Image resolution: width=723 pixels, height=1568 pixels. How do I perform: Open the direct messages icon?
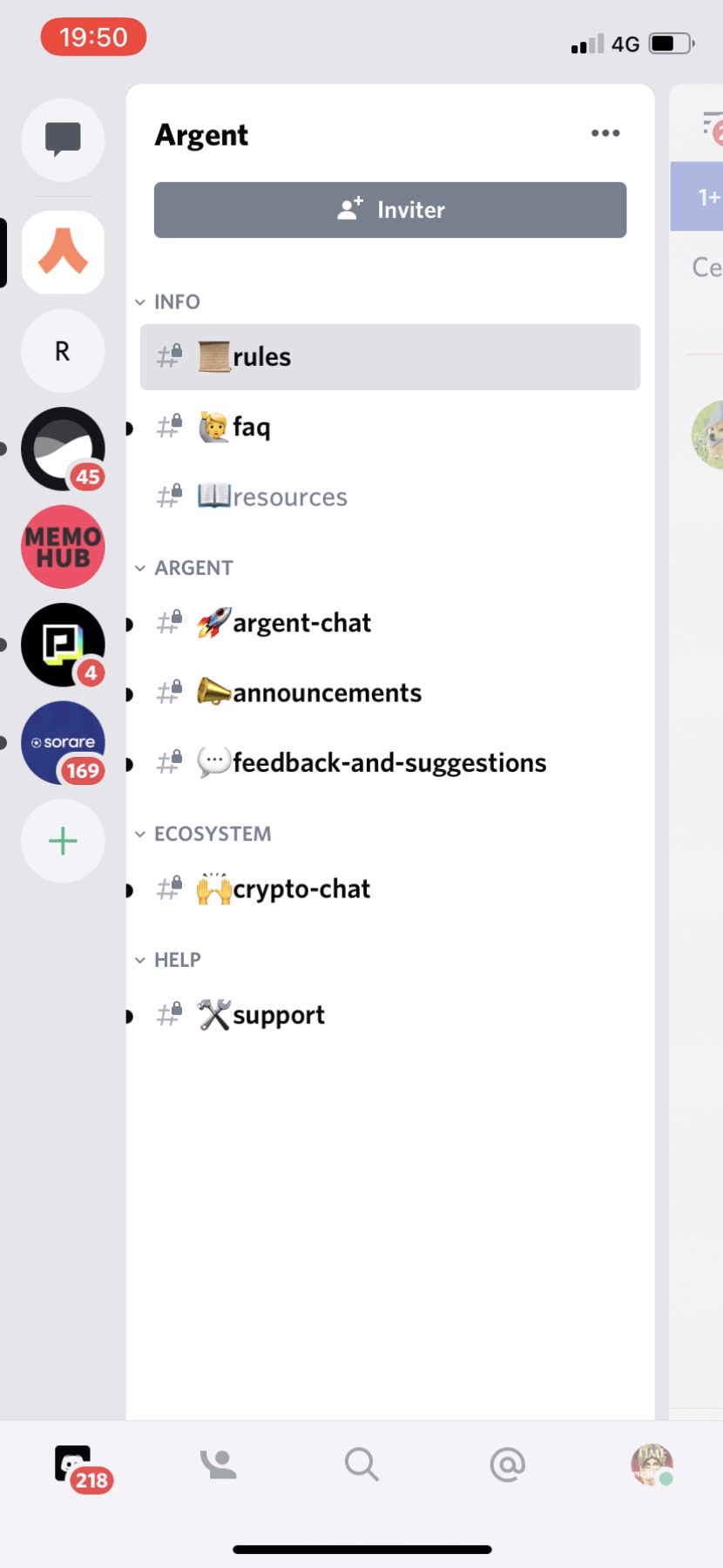tap(62, 139)
